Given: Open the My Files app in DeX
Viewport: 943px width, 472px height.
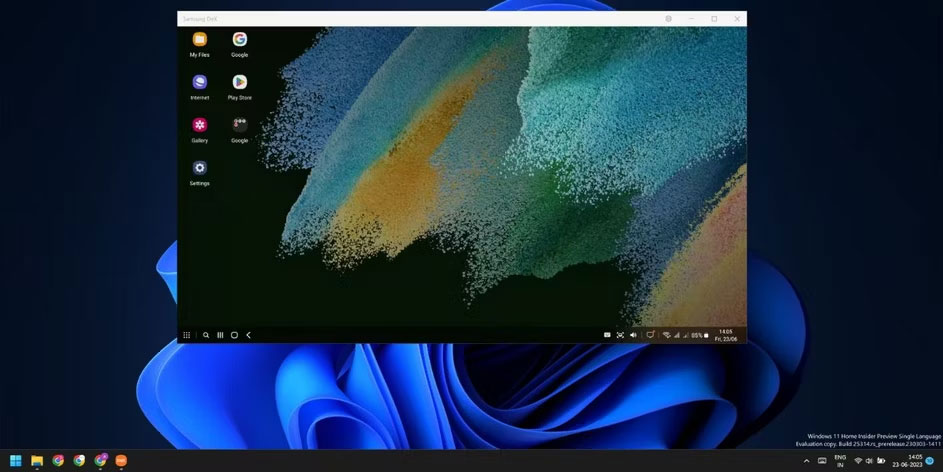Looking at the screenshot, I should click(x=200, y=39).
